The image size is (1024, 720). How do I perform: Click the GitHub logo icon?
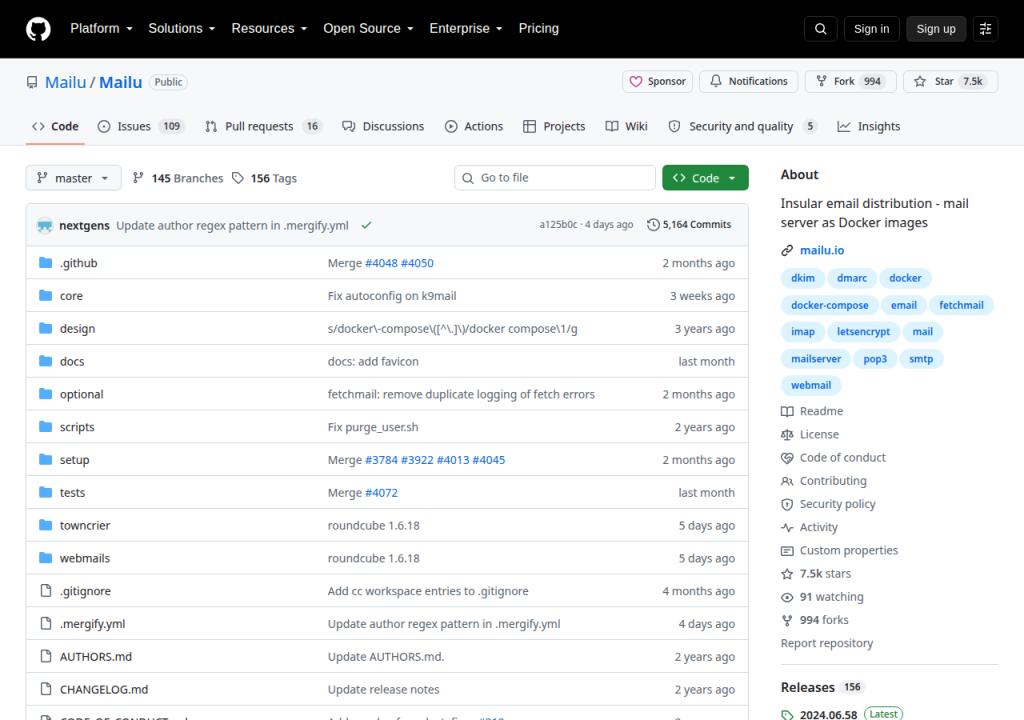[x=38, y=29]
